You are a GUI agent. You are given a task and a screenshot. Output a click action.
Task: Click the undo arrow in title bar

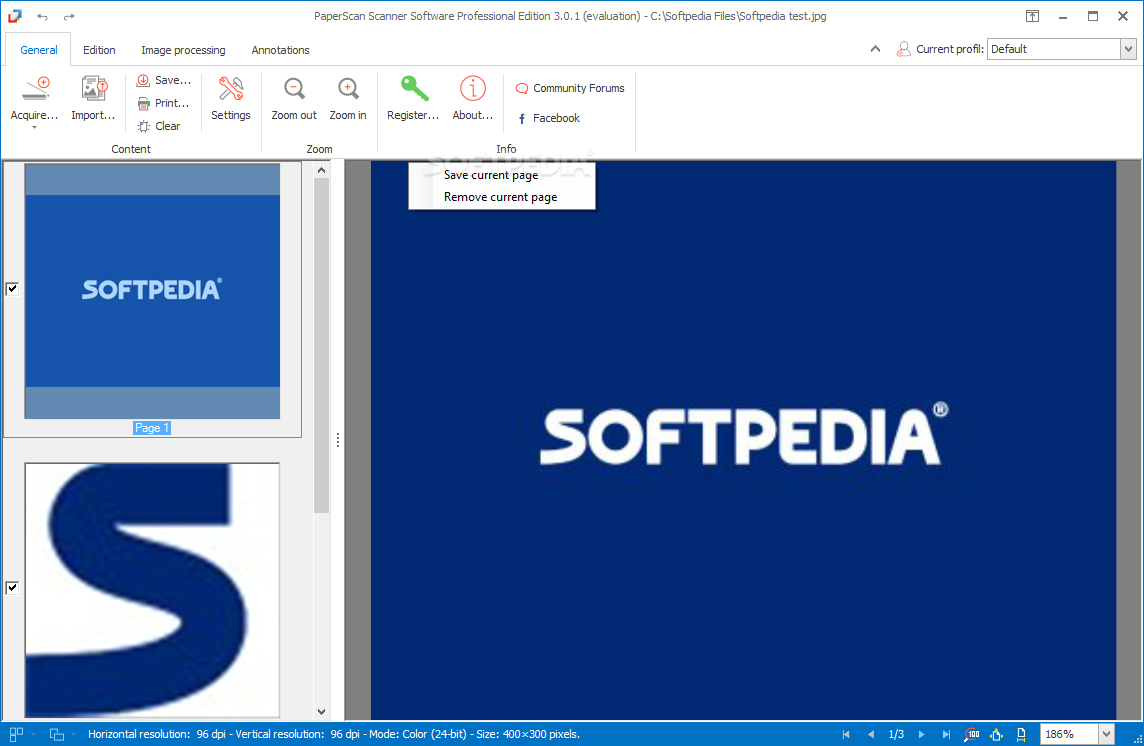pos(42,16)
